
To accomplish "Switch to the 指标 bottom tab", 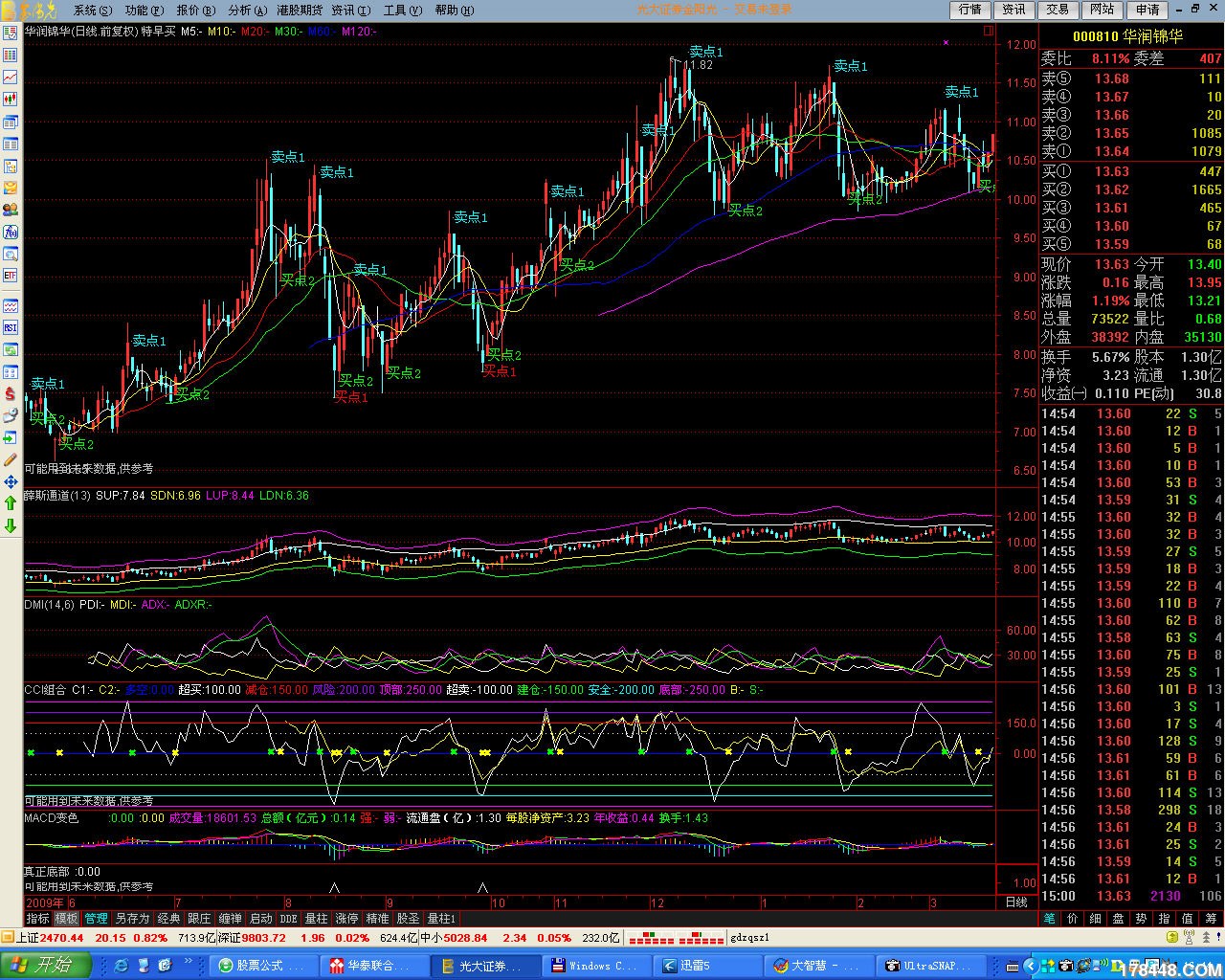I will pos(37,918).
